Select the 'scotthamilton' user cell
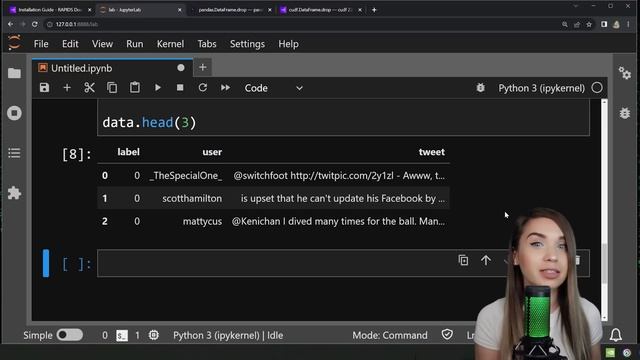Viewport: 640px width, 360px height. point(192,199)
